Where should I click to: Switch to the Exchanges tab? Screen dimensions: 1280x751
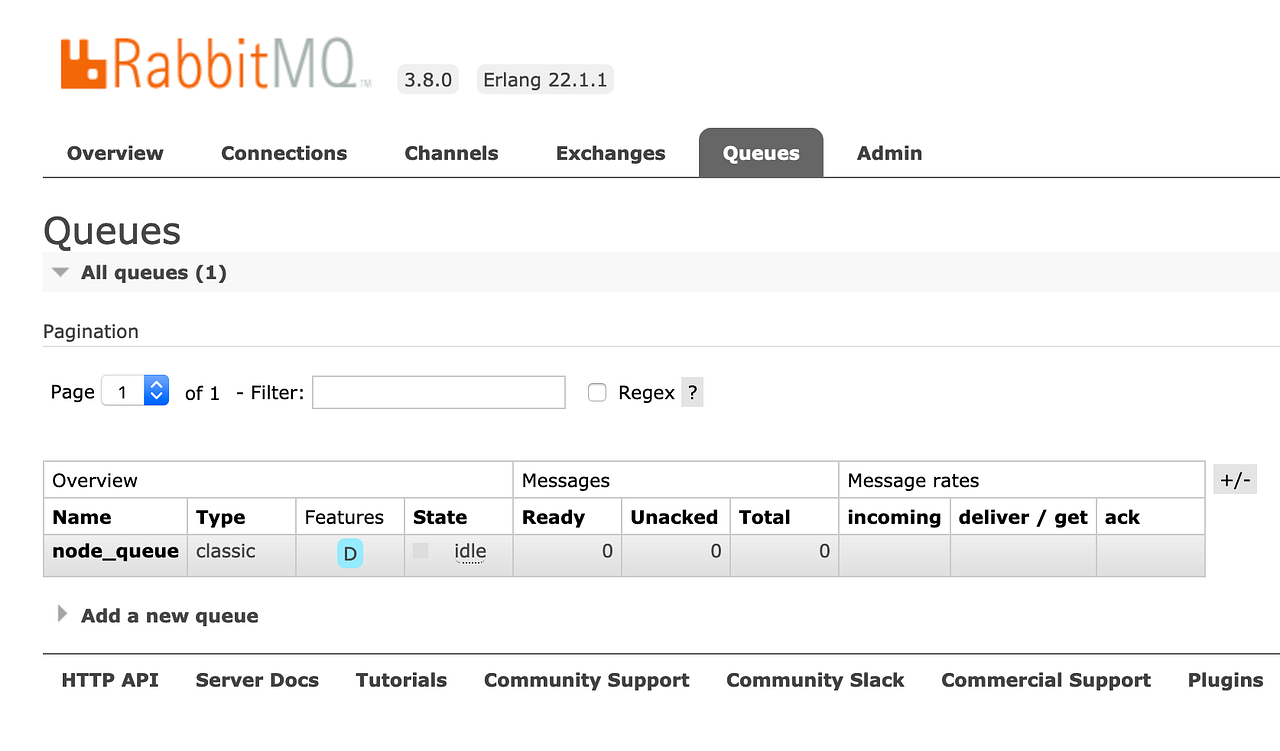point(610,153)
